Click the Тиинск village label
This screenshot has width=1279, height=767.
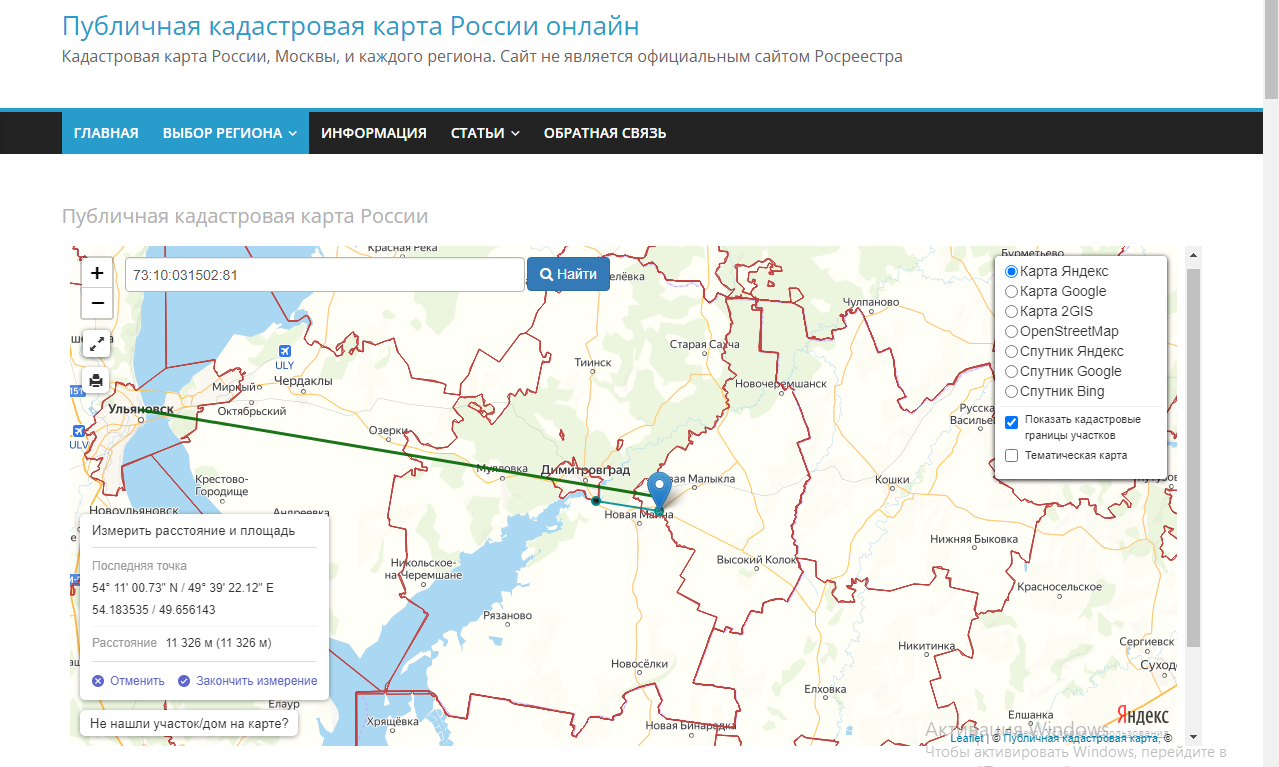(x=592, y=363)
